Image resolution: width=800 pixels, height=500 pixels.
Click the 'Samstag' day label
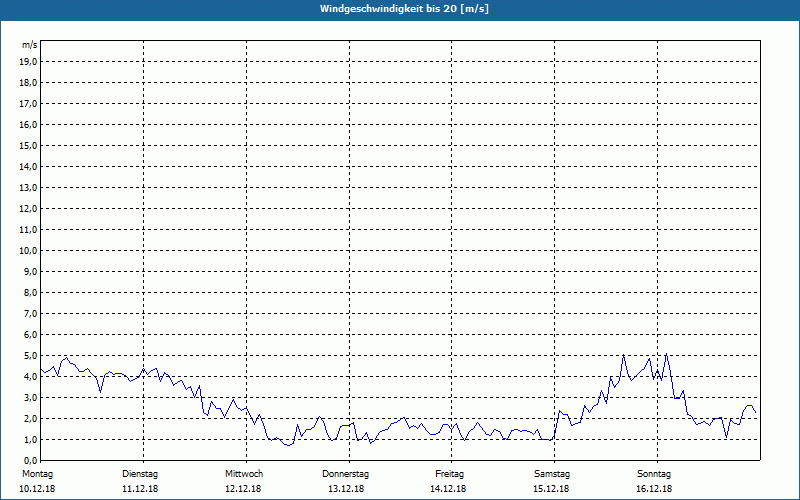click(552, 474)
